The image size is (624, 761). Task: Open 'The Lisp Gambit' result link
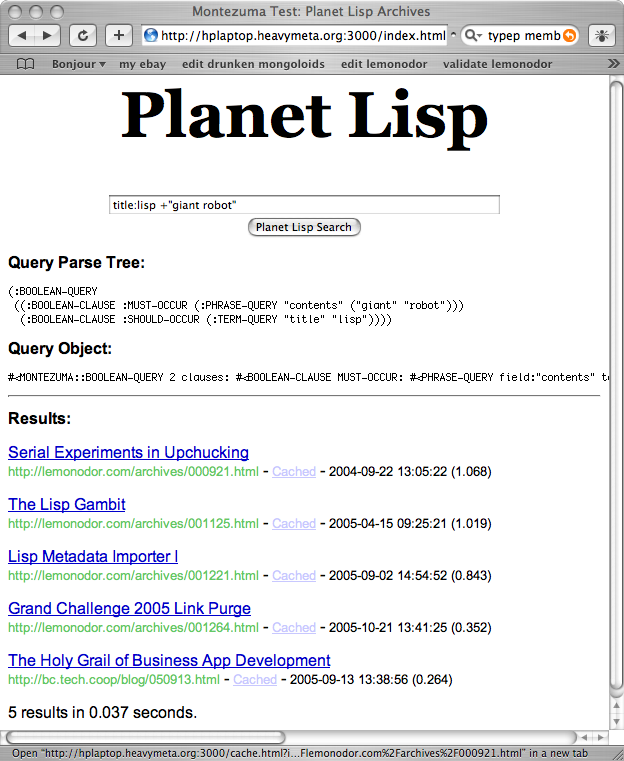tap(66, 504)
